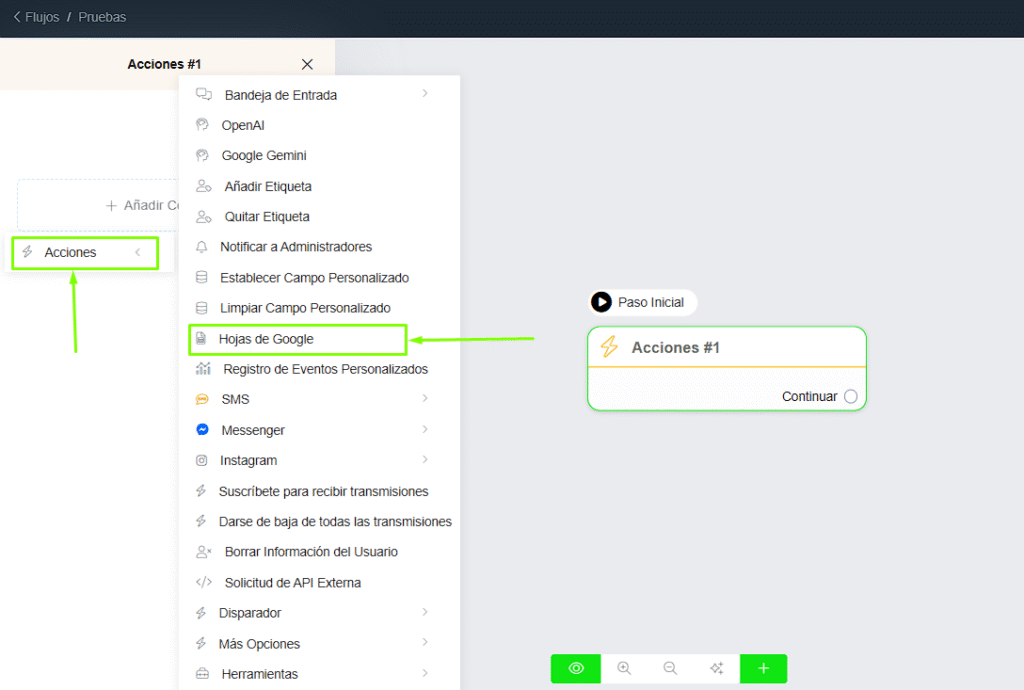This screenshot has height=690, width=1024.
Task: Click the zoom-in magnifier icon
Action: [x=623, y=668]
